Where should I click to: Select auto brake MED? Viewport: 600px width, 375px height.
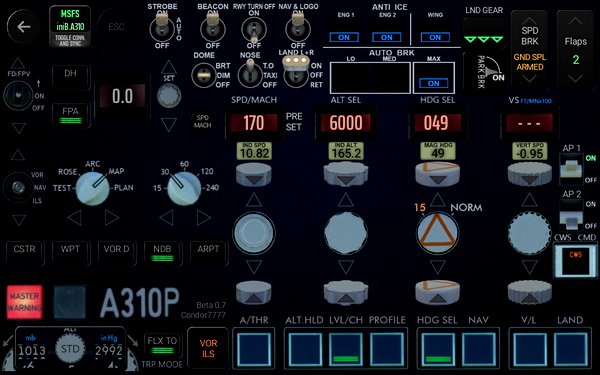390,78
